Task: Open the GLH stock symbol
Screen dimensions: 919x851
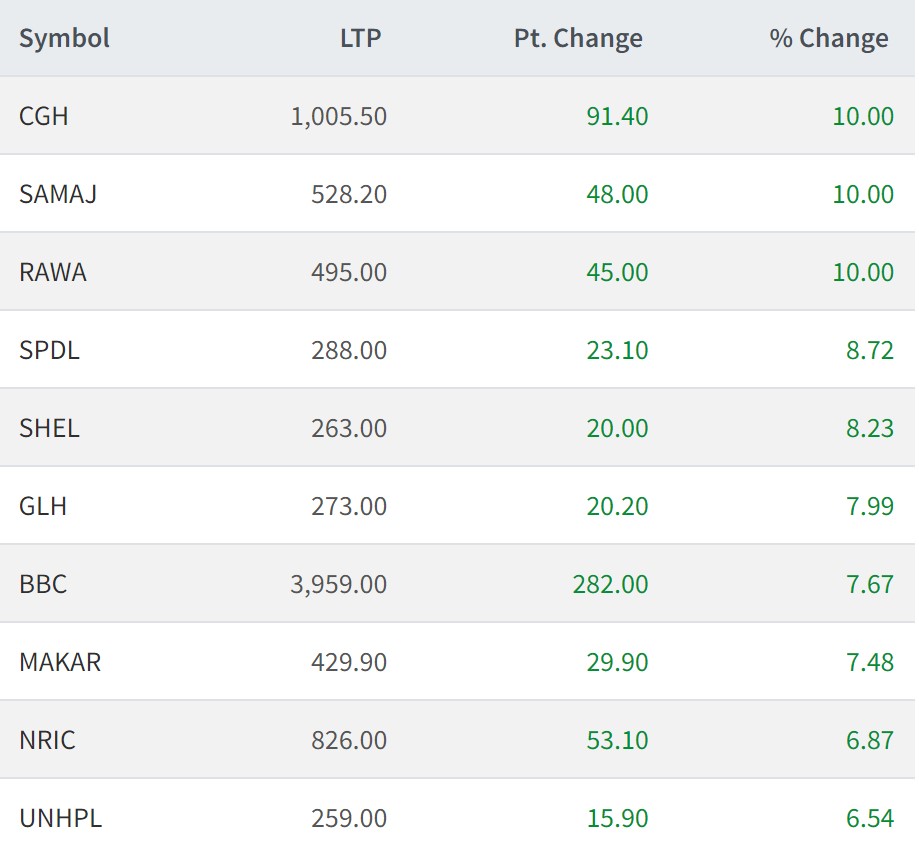Action: (43, 506)
